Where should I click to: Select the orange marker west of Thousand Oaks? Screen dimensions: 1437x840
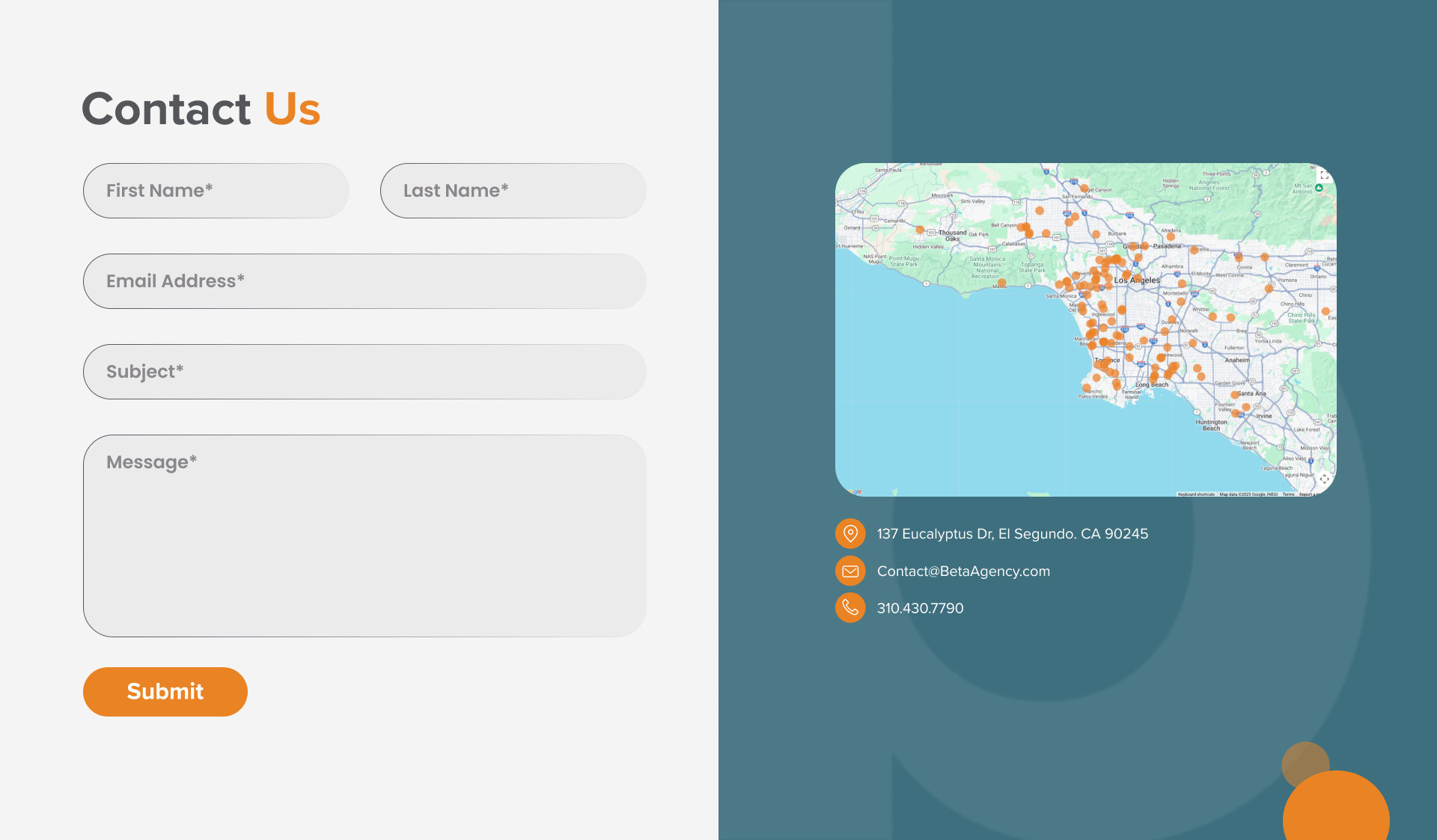[920, 230]
